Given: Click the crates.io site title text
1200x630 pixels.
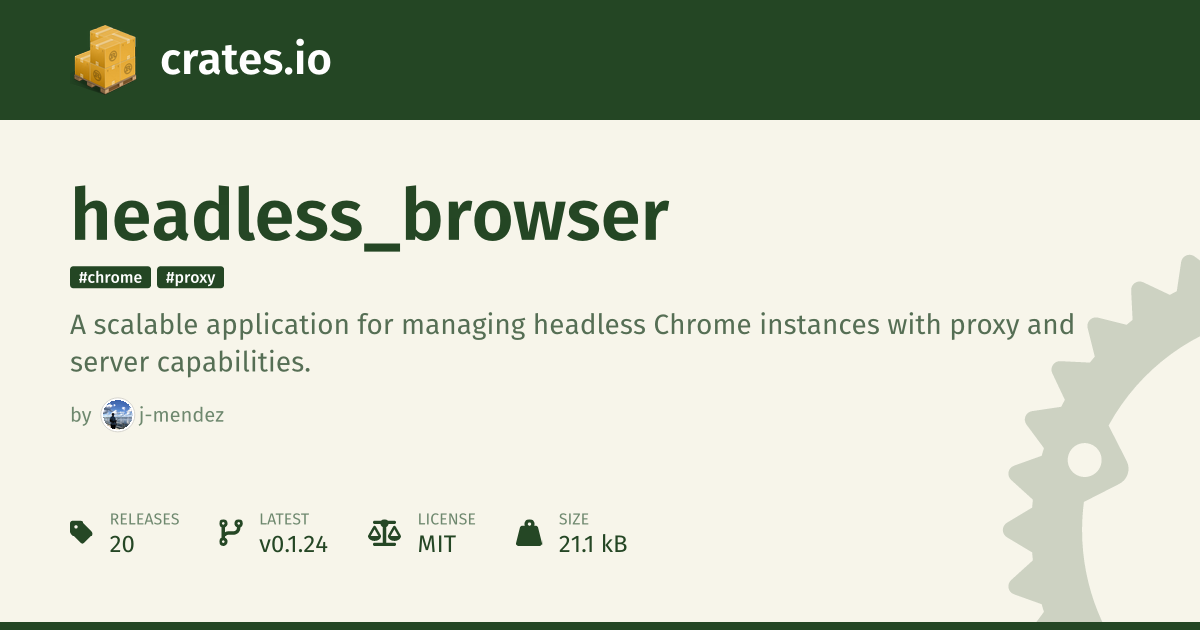Looking at the screenshot, I should pos(245,61).
